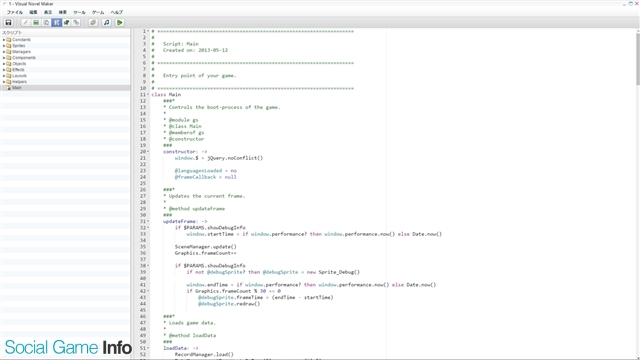Open the green image view toolbar icon
This screenshot has height=360, width=640.
click(36, 23)
